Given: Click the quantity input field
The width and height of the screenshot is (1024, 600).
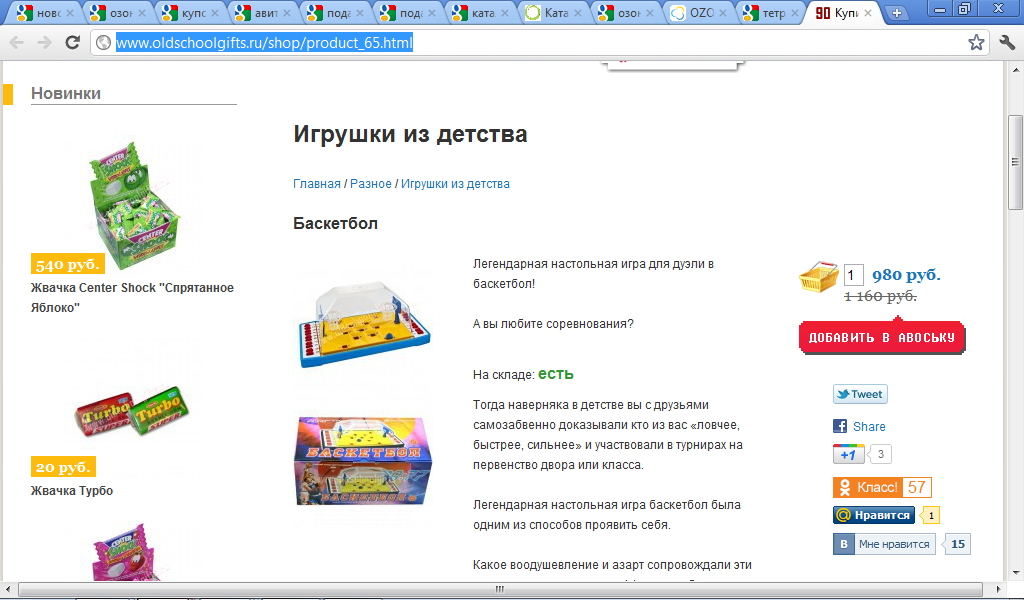Looking at the screenshot, I should (854, 275).
